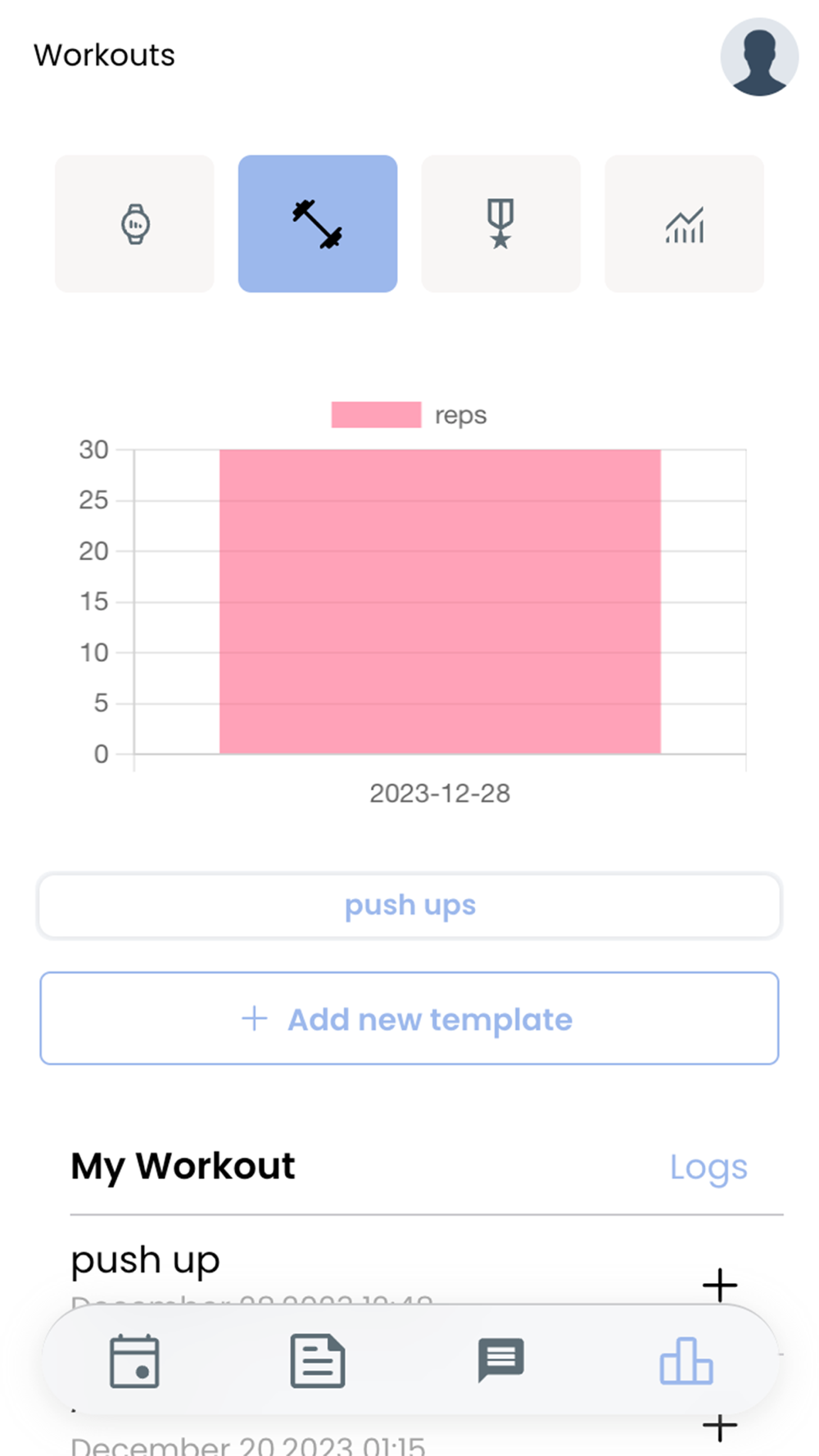Tap the calendar icon in the bottom navigation
This screenshot has width=819, height=1456.
[x=134, y=1361]
